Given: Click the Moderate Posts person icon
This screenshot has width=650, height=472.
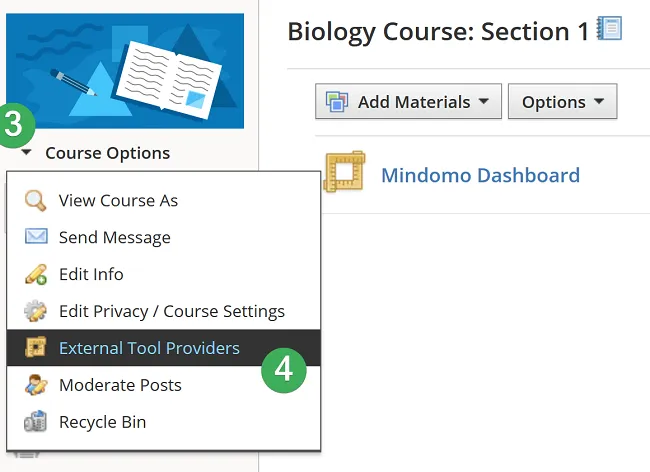Looking at the screenshot, I should click(x=36, y=385).
